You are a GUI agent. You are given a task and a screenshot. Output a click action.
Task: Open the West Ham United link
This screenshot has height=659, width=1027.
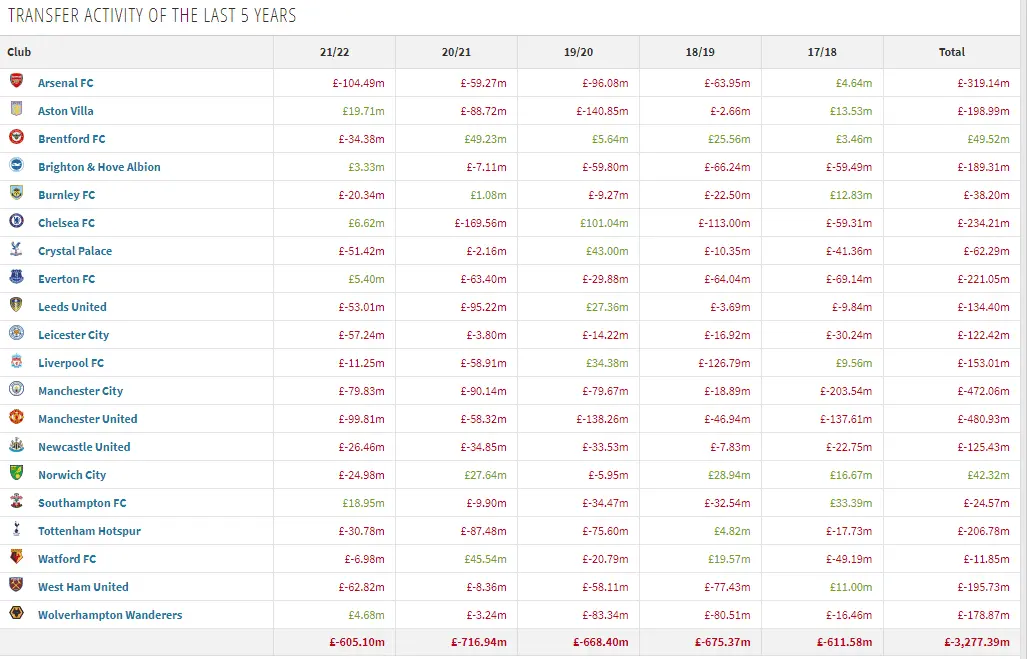pyautogui.click(x=83, y=587)
